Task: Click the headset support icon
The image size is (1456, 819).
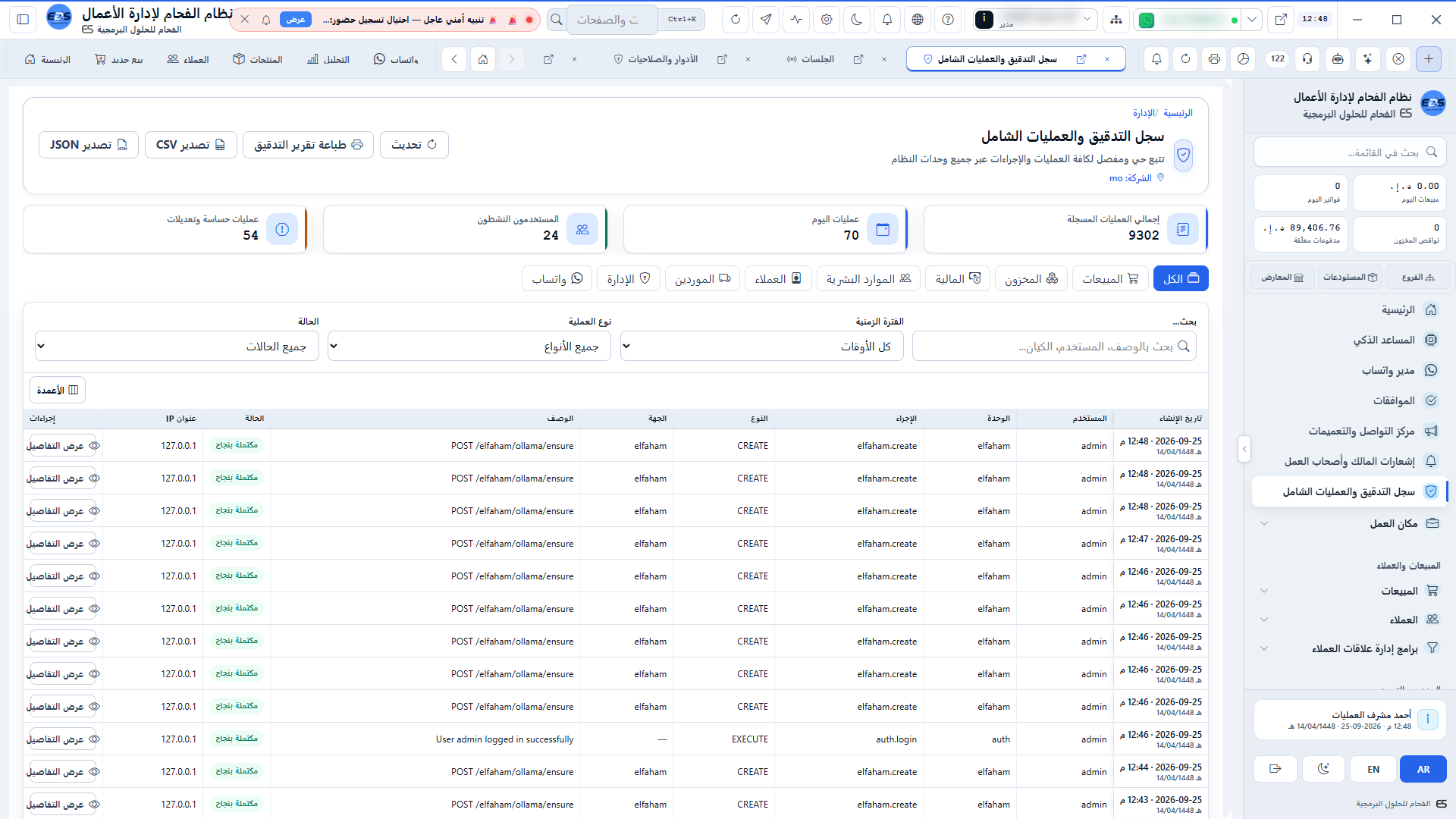Action: click(x=1307, y=59)
